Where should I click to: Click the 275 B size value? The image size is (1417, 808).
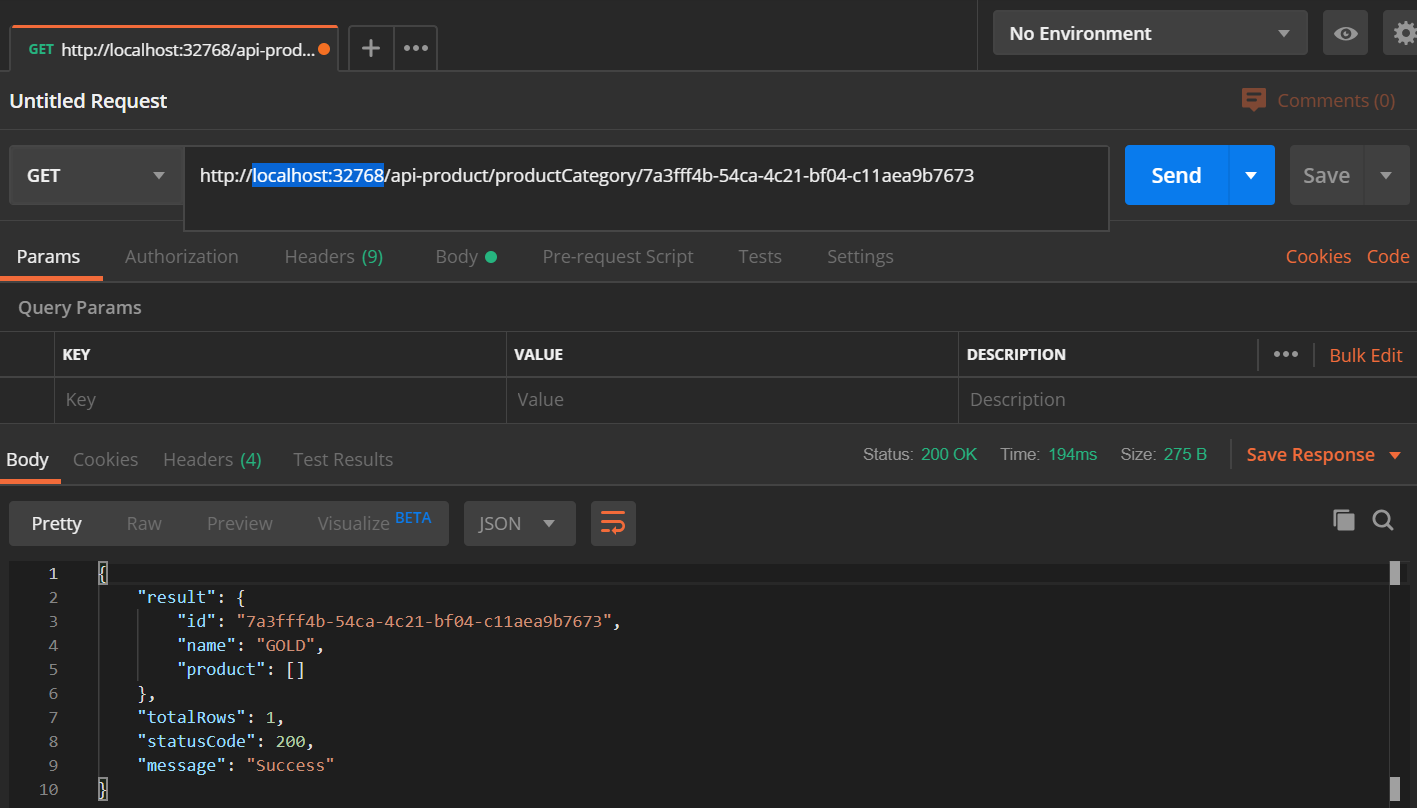[1185, 454]
